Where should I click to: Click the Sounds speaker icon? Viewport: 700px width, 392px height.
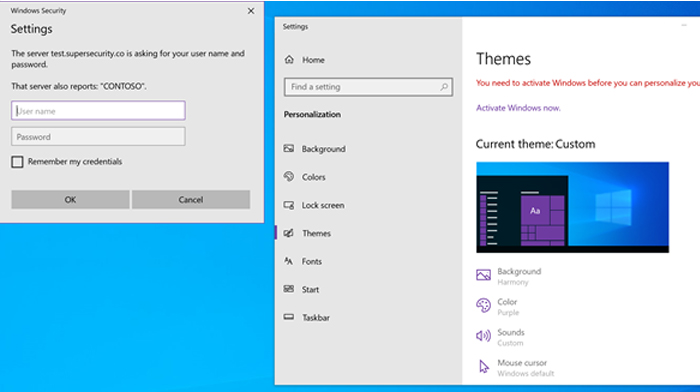coord(483,336)
